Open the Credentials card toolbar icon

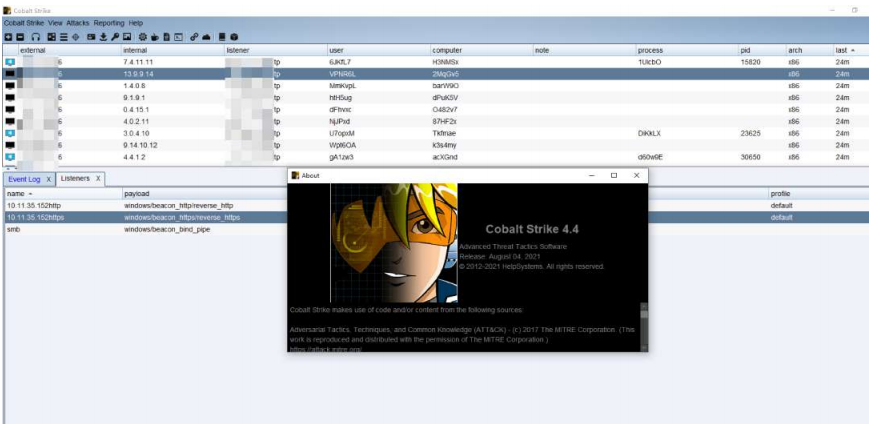coord(91,37)
